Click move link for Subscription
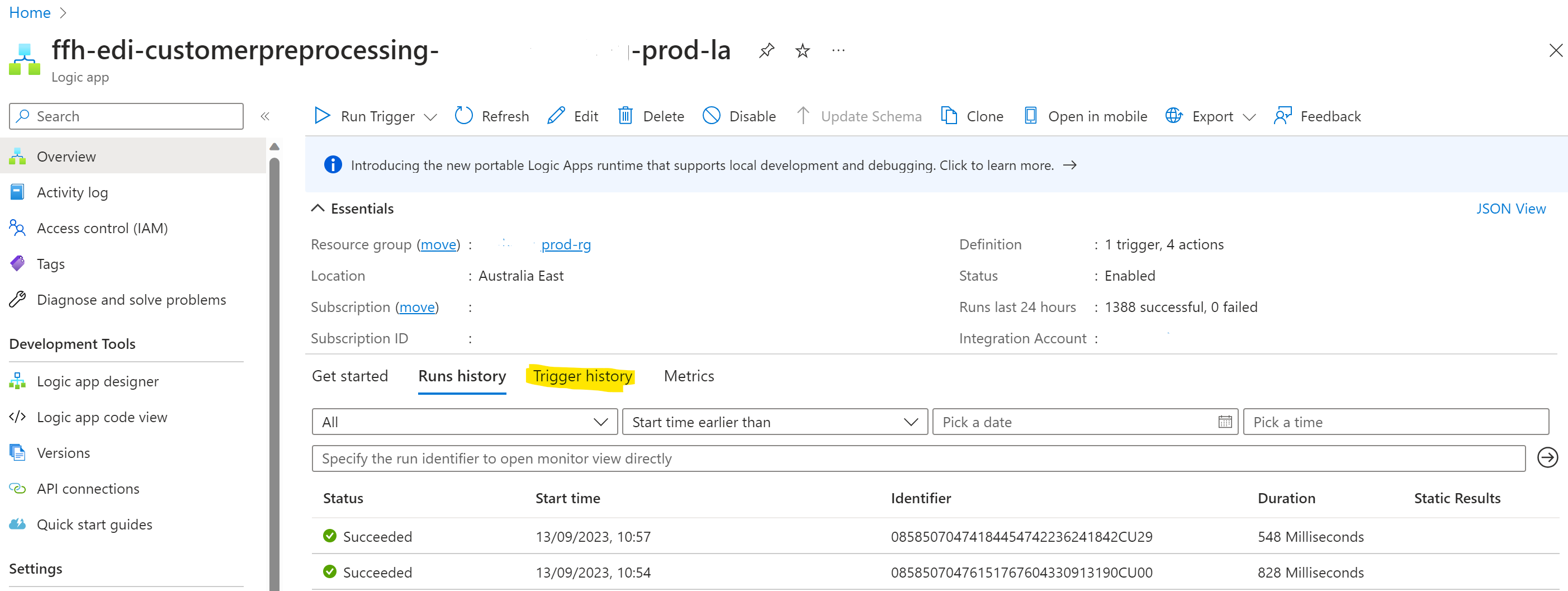Viewport: 1568px width, 591px height. 417,308
